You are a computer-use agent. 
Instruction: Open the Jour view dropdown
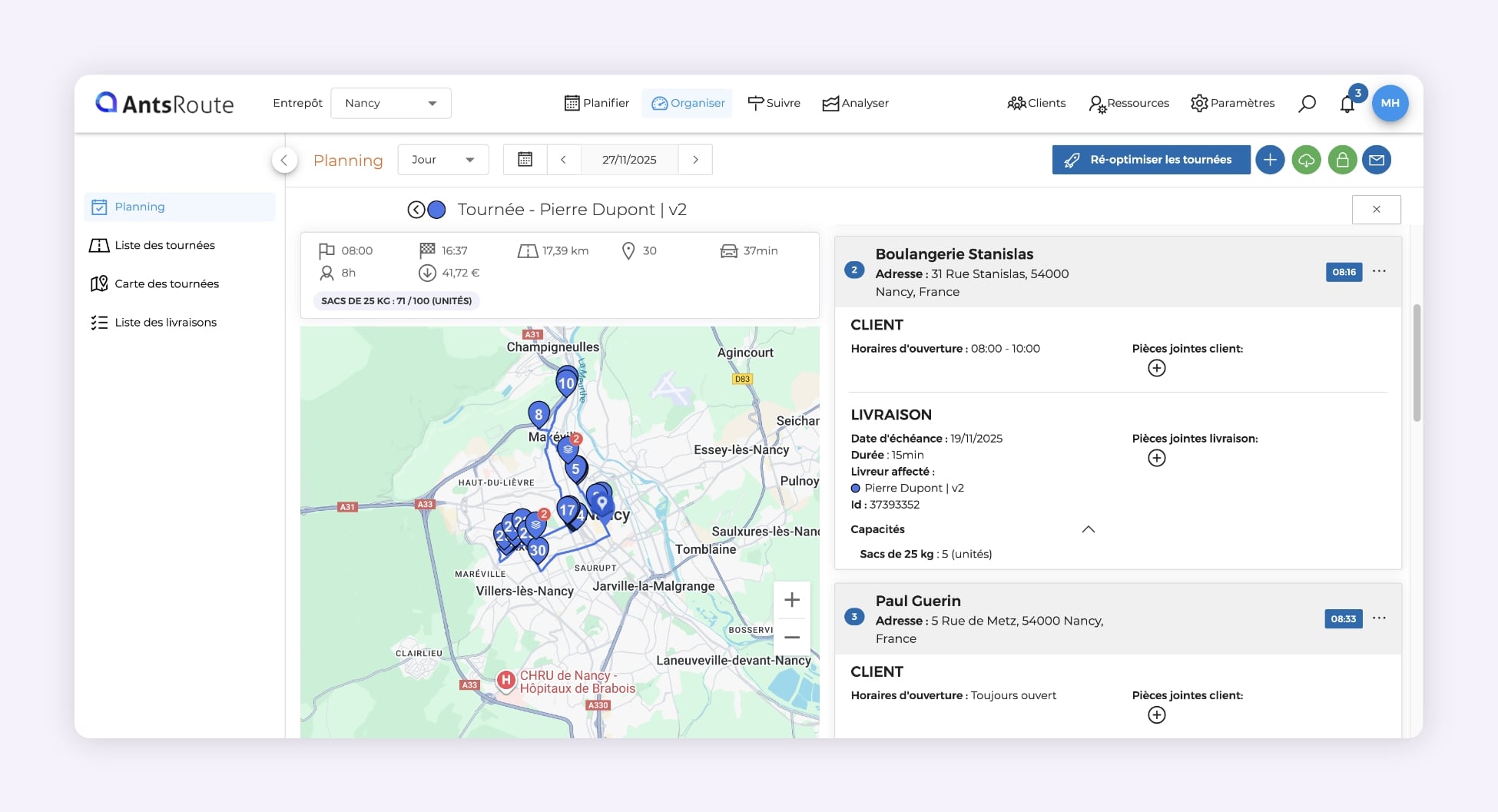point(442,160)
